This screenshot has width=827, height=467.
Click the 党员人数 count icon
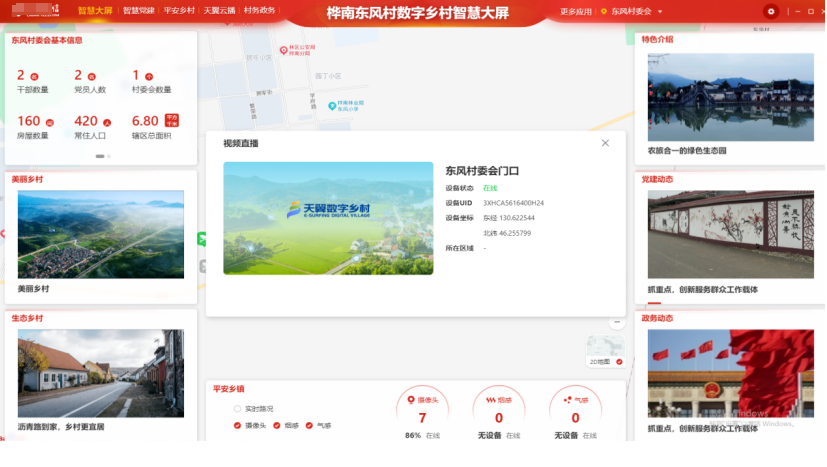click(x=92, y=77)
